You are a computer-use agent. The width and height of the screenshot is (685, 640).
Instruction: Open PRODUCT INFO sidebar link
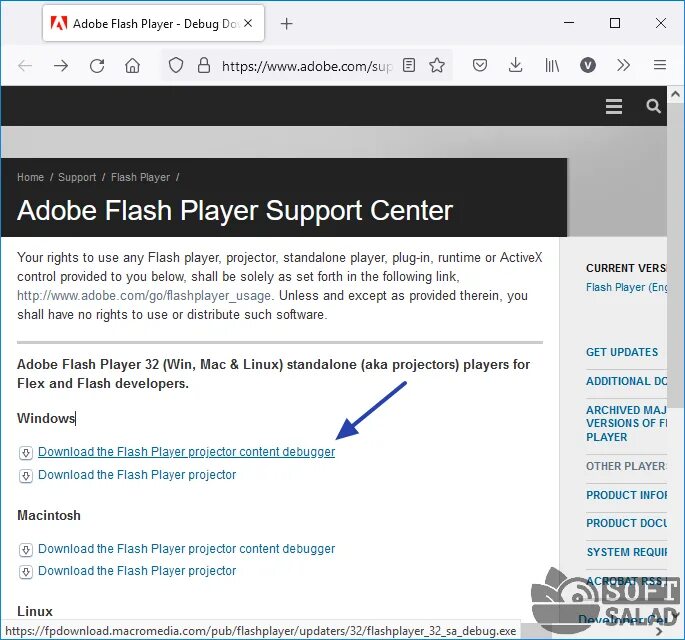626,495
